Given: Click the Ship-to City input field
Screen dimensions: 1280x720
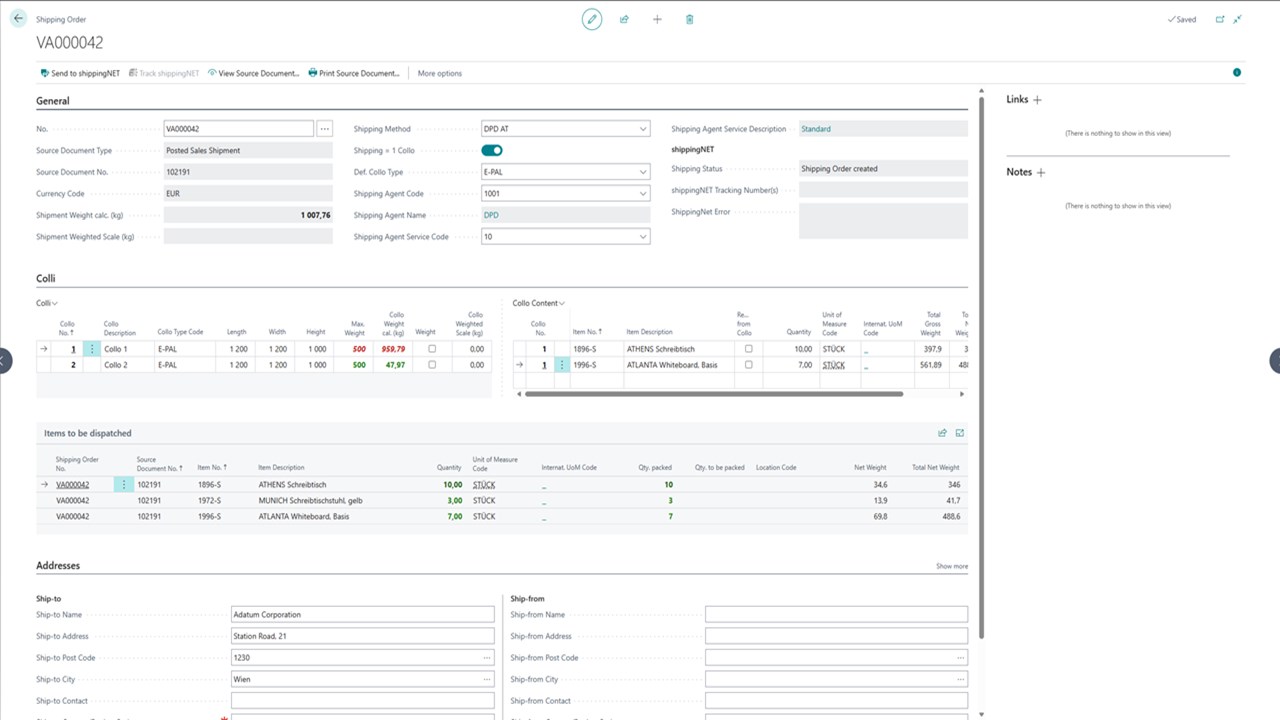Looking at the screenshot, I should (363, 679).
